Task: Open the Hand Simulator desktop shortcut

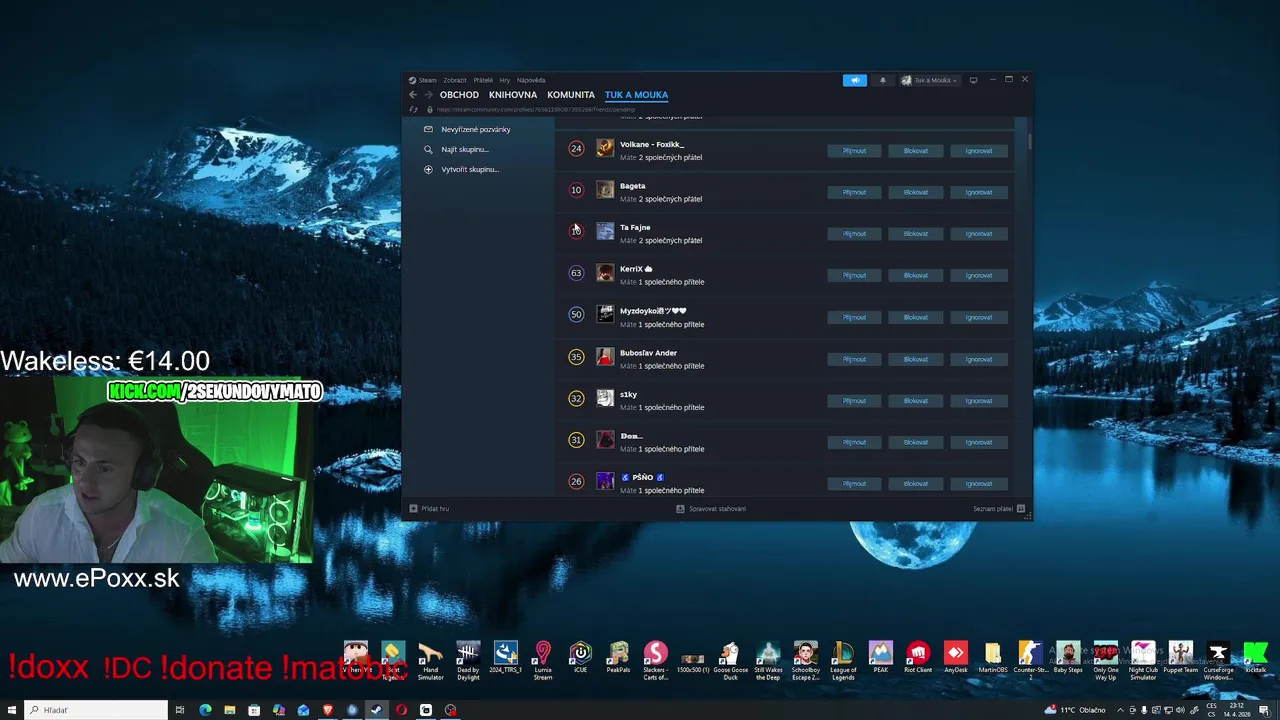Action: [x=430, y=662]
